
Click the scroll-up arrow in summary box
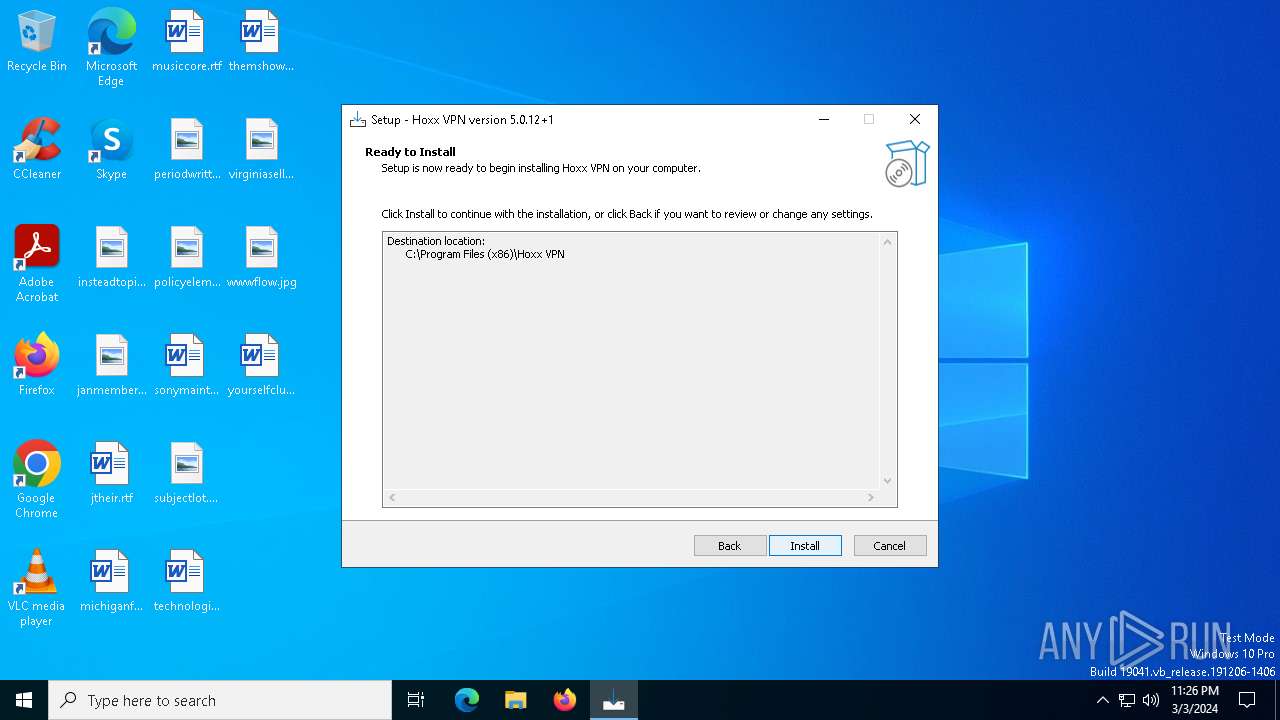point(887,242)
